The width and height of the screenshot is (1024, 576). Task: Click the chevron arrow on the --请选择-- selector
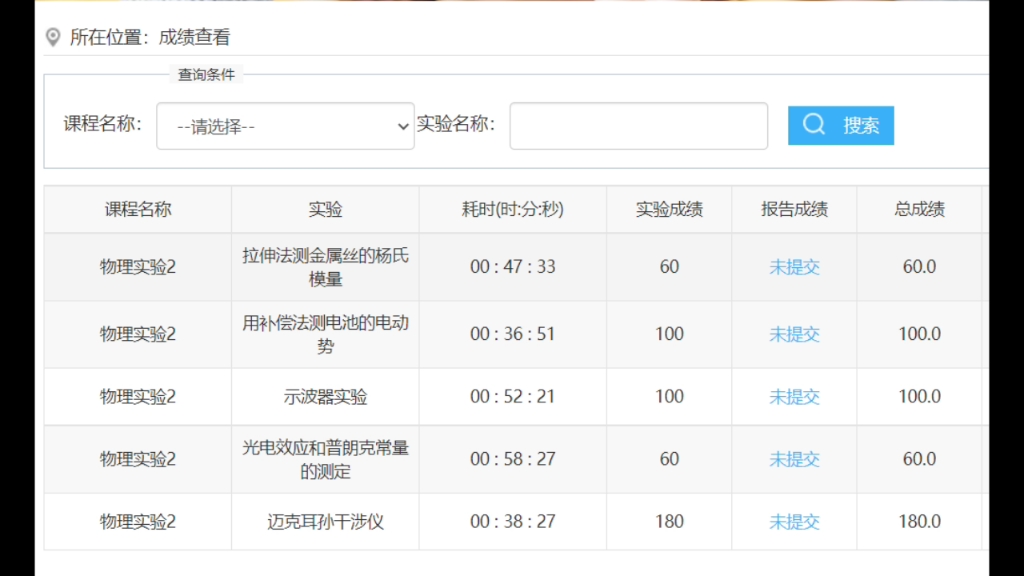400,126
